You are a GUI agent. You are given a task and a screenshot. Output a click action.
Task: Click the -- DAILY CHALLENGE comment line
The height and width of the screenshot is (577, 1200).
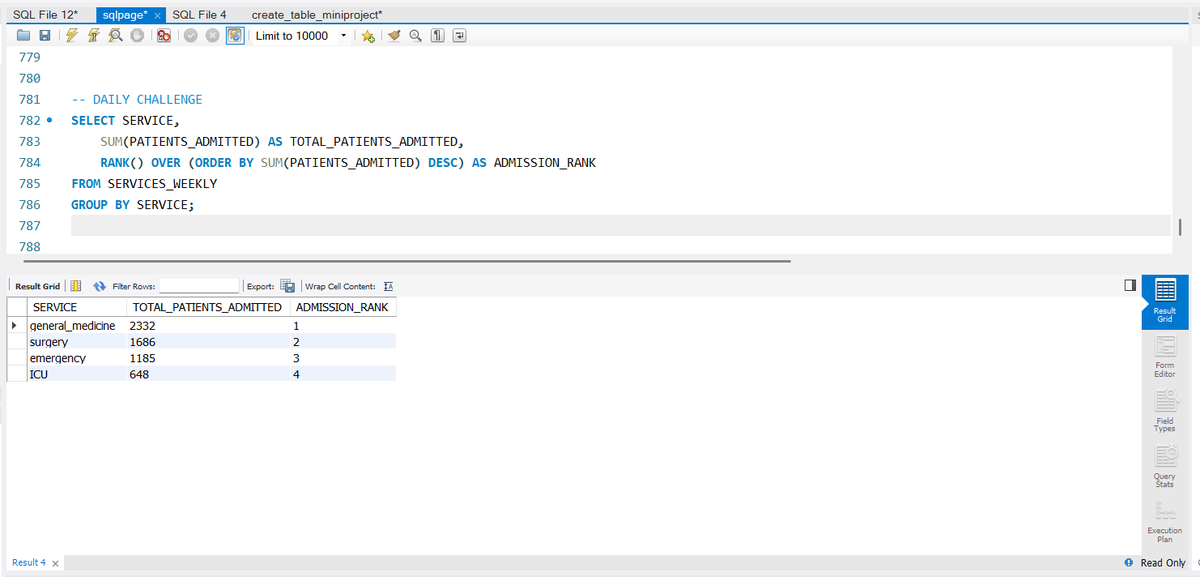pyautogui.click(x=137, y=100)
